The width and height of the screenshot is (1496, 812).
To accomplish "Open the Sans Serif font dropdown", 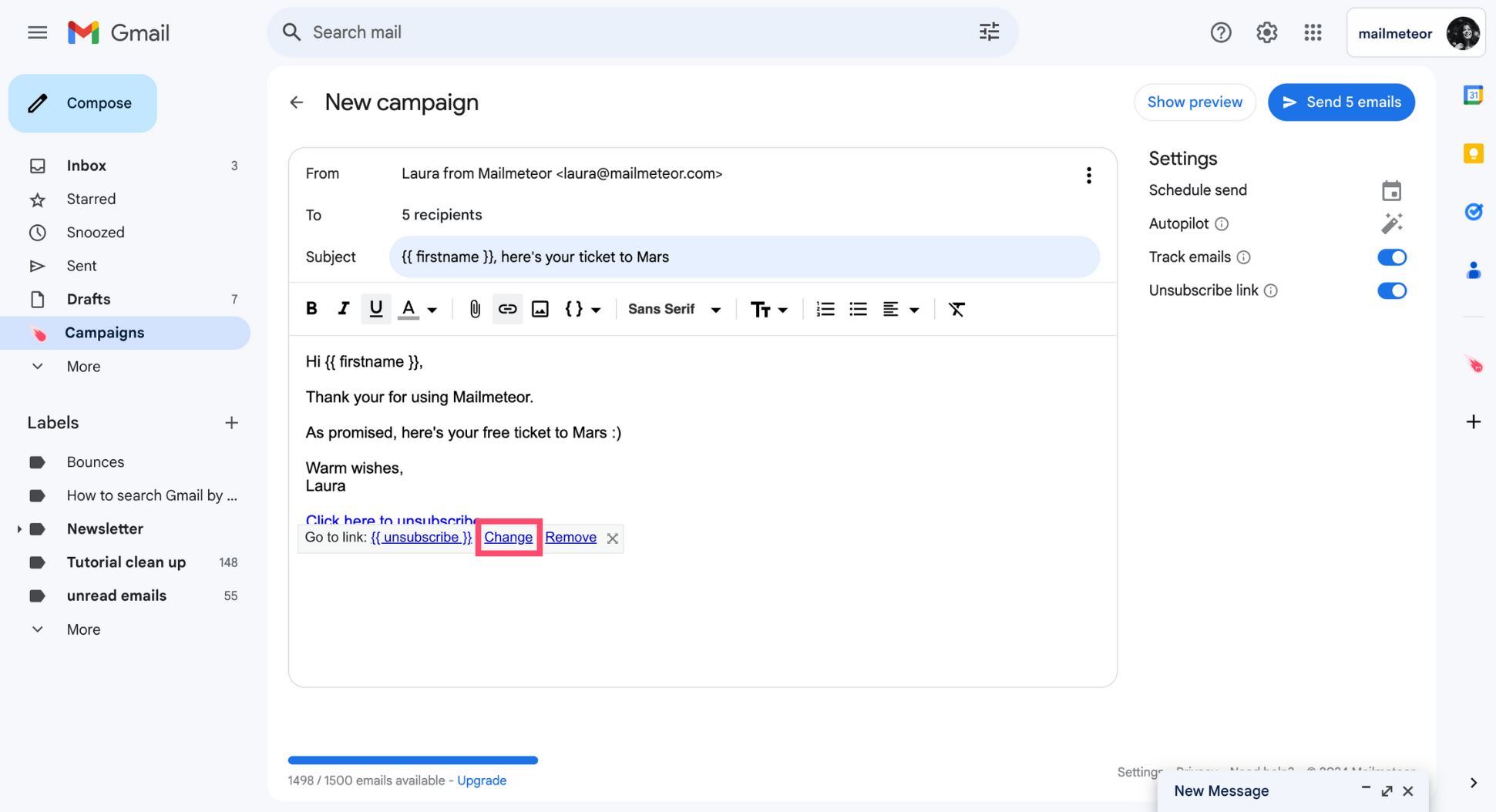I will tap(674, 309).
